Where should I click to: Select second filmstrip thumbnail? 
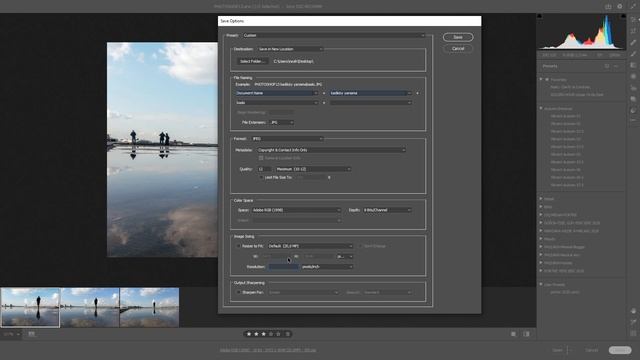click(x=90, y=307)
